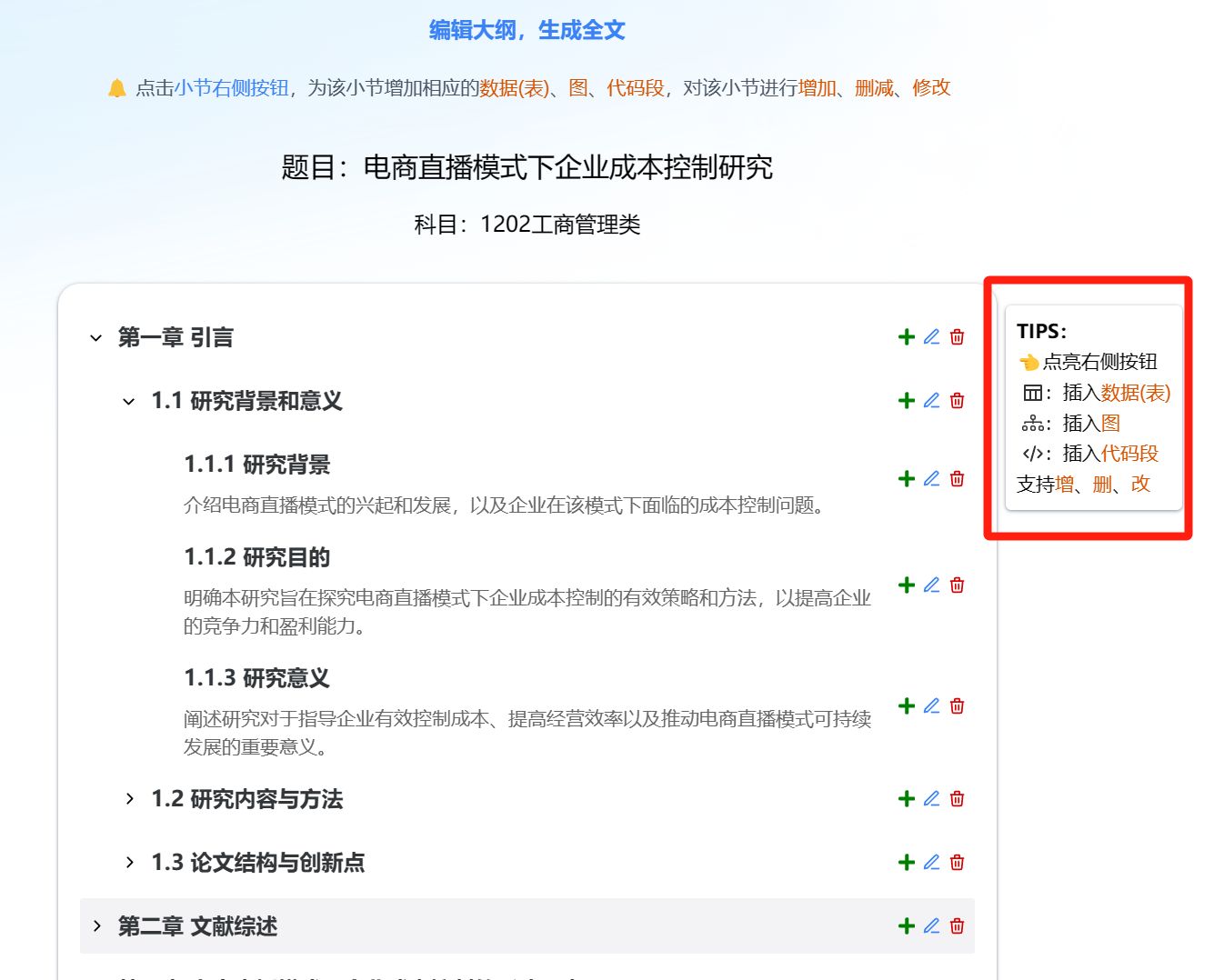Edit the 第二章 文献综述 chapter title
The width and height of the screenshot is (1214, 980).
pos(931,926)
